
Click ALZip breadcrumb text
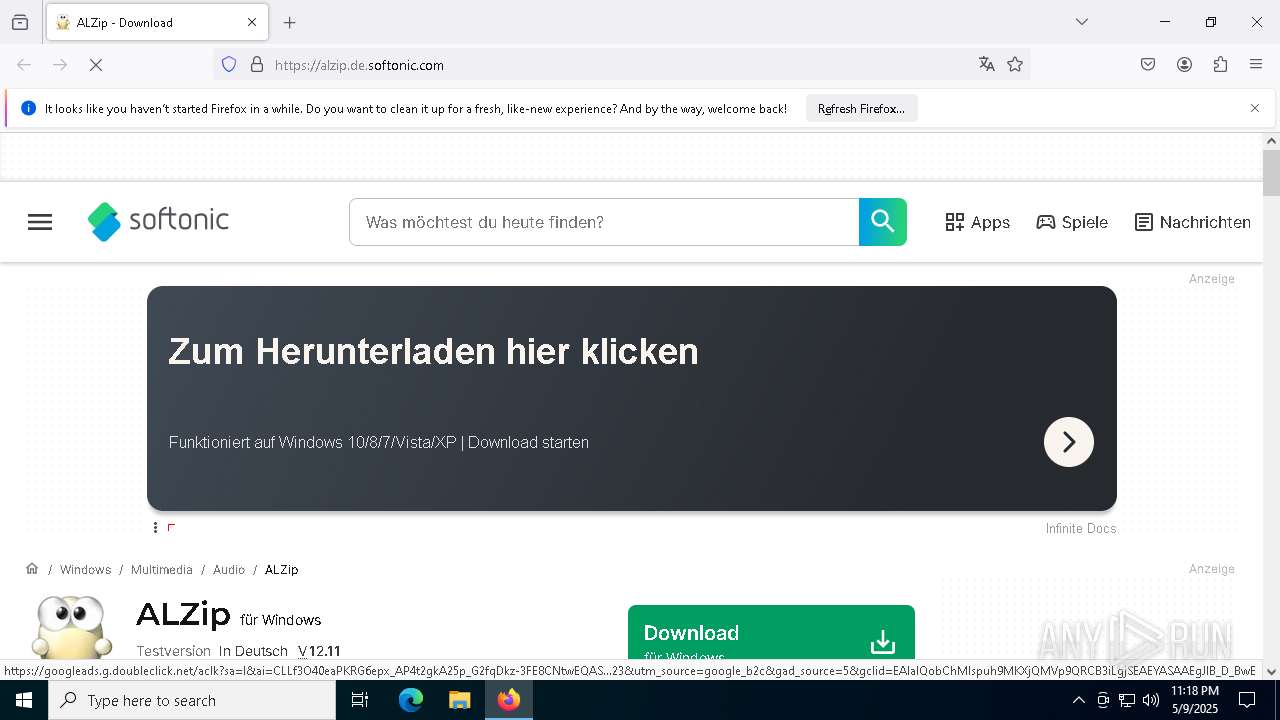pyautogui.click(x=281, y=570)
